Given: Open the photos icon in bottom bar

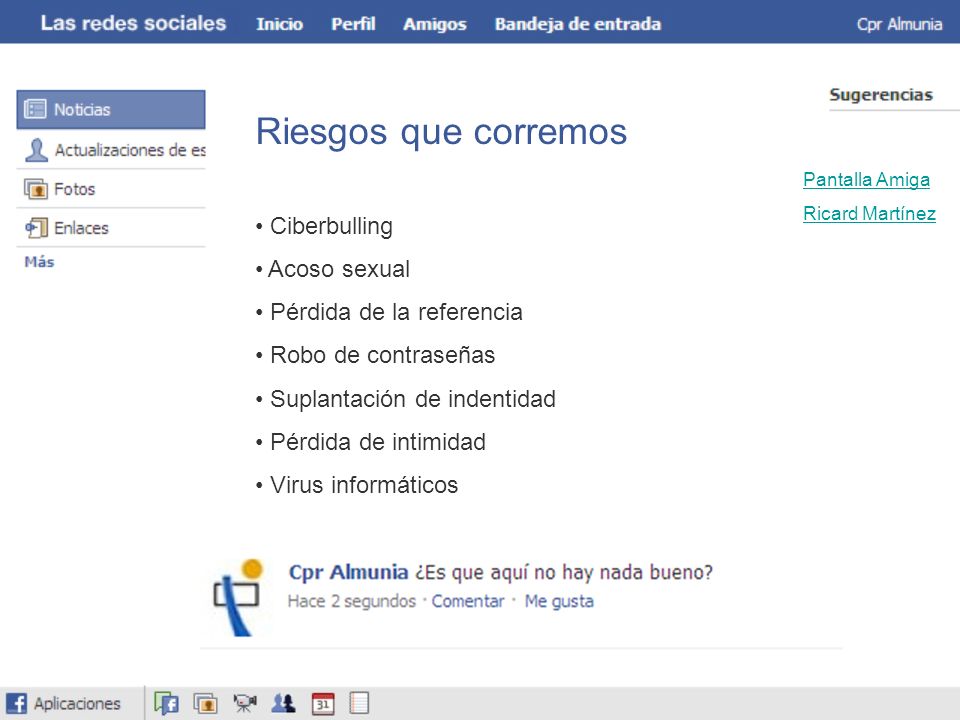Looking at the screenshot, I should pos(206,703).
